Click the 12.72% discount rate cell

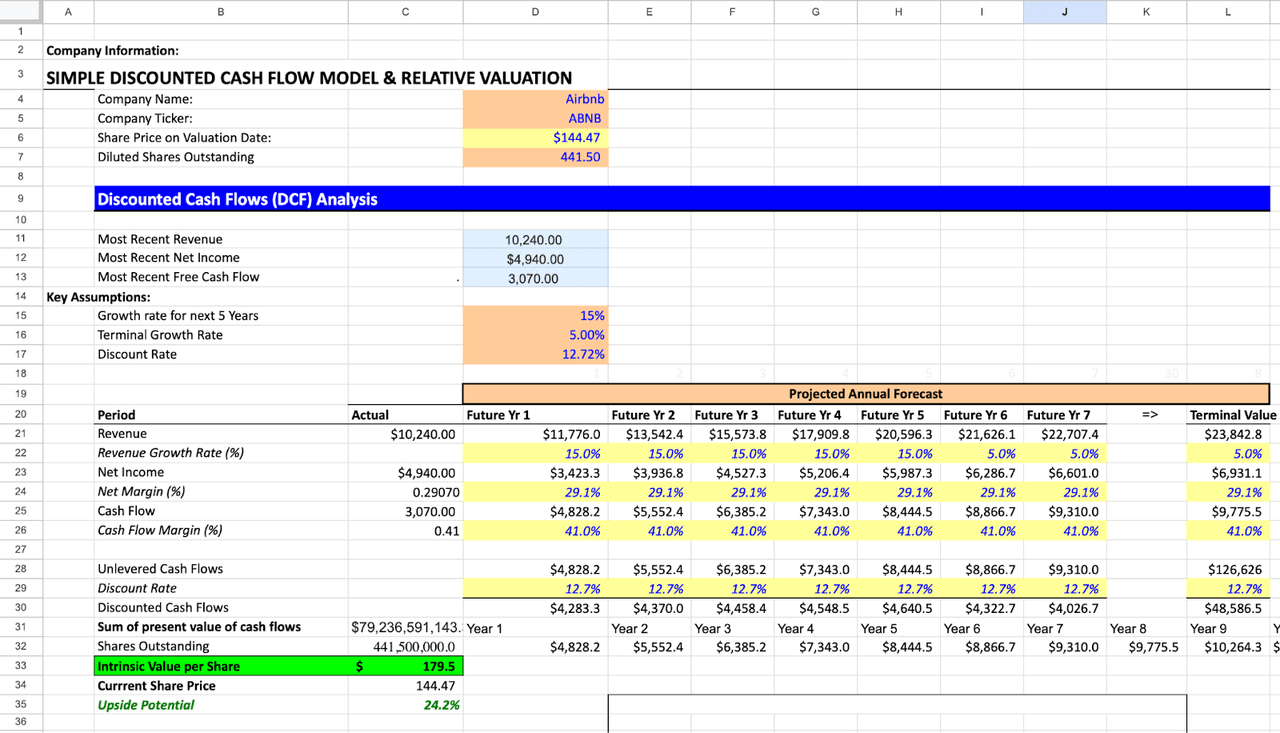click(x=535, y=354)
